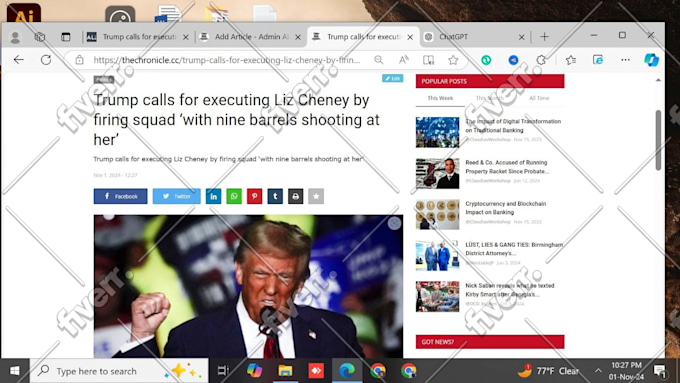Open the collections icon
Screen dimensions: 680x383
point(598,60)
